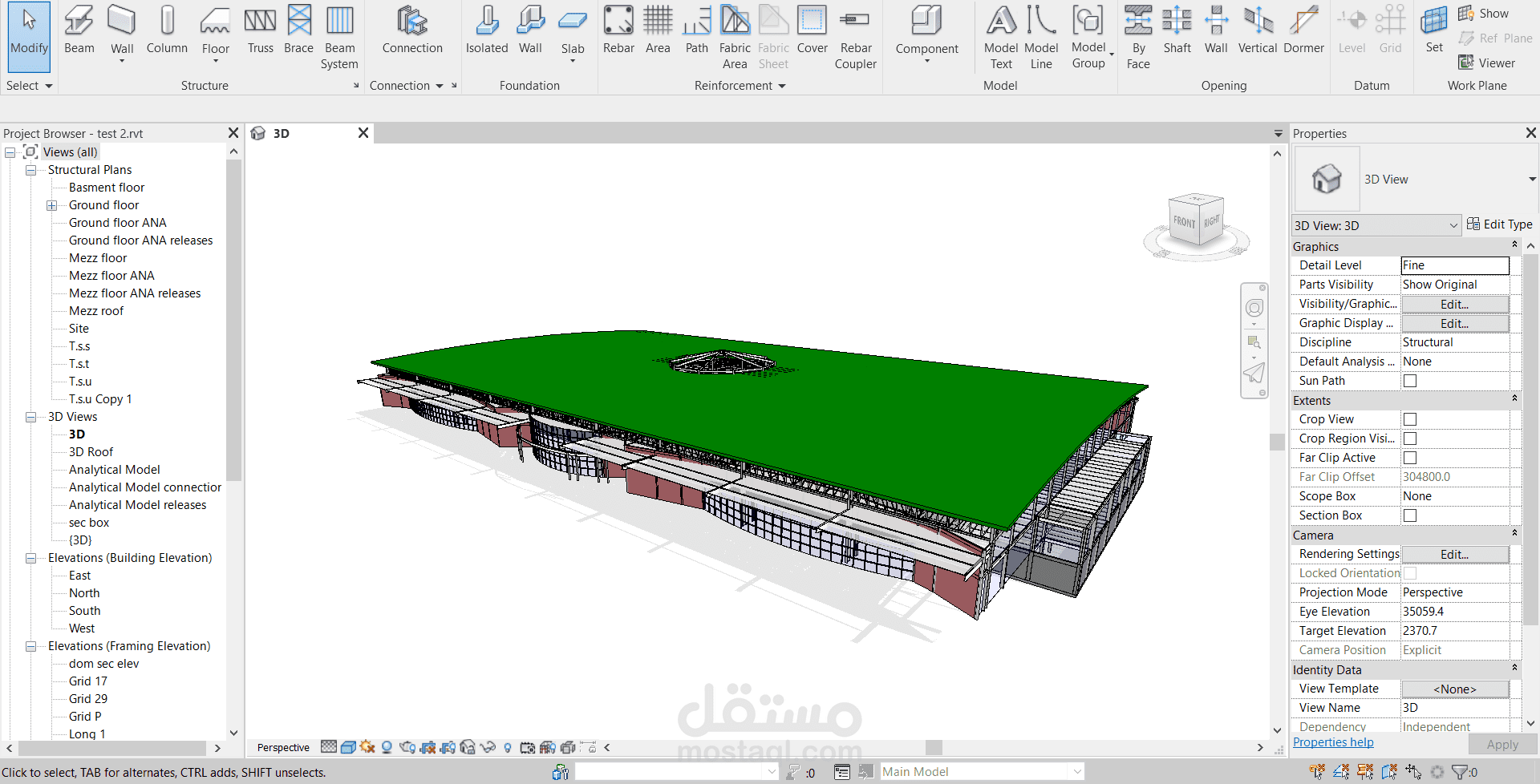The height and width of the screenshot is (784, 1540).
Task: Open the Connection tool
Action: [x=412, y=30]
